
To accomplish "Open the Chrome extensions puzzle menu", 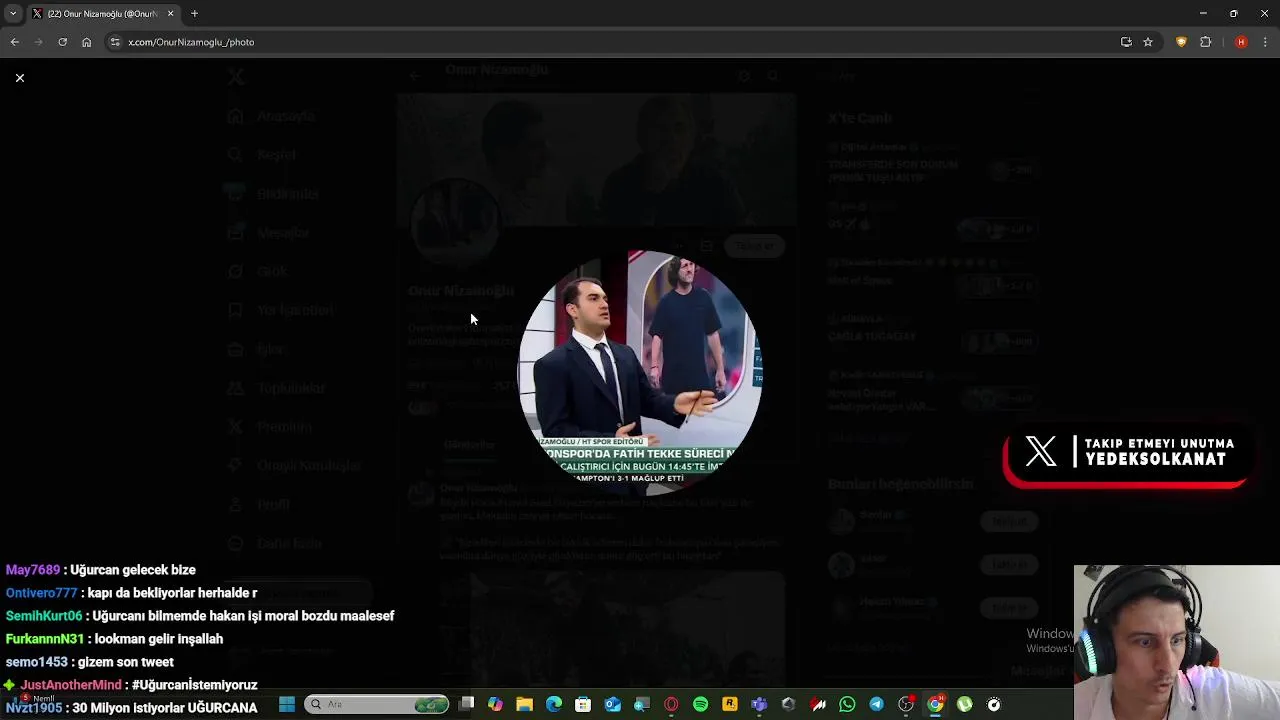I will [x=1205, y=42].
